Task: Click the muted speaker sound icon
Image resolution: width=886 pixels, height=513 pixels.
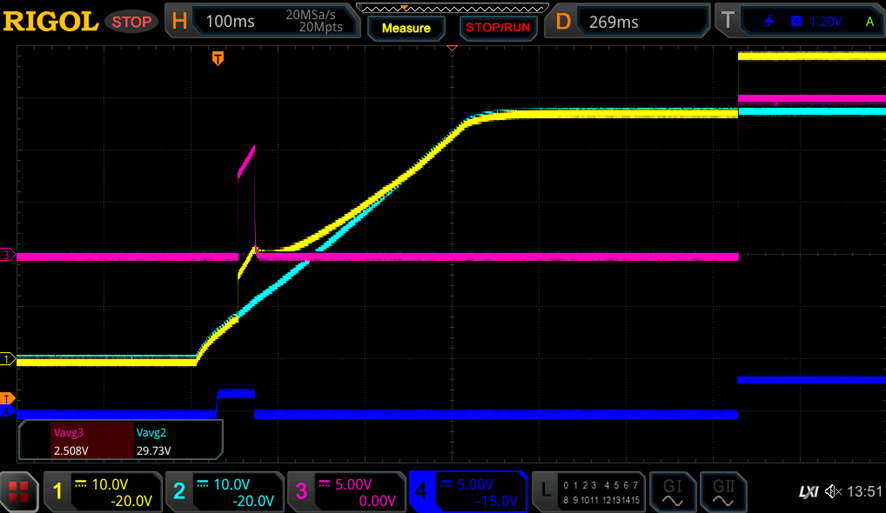Action: coord(833,492)
